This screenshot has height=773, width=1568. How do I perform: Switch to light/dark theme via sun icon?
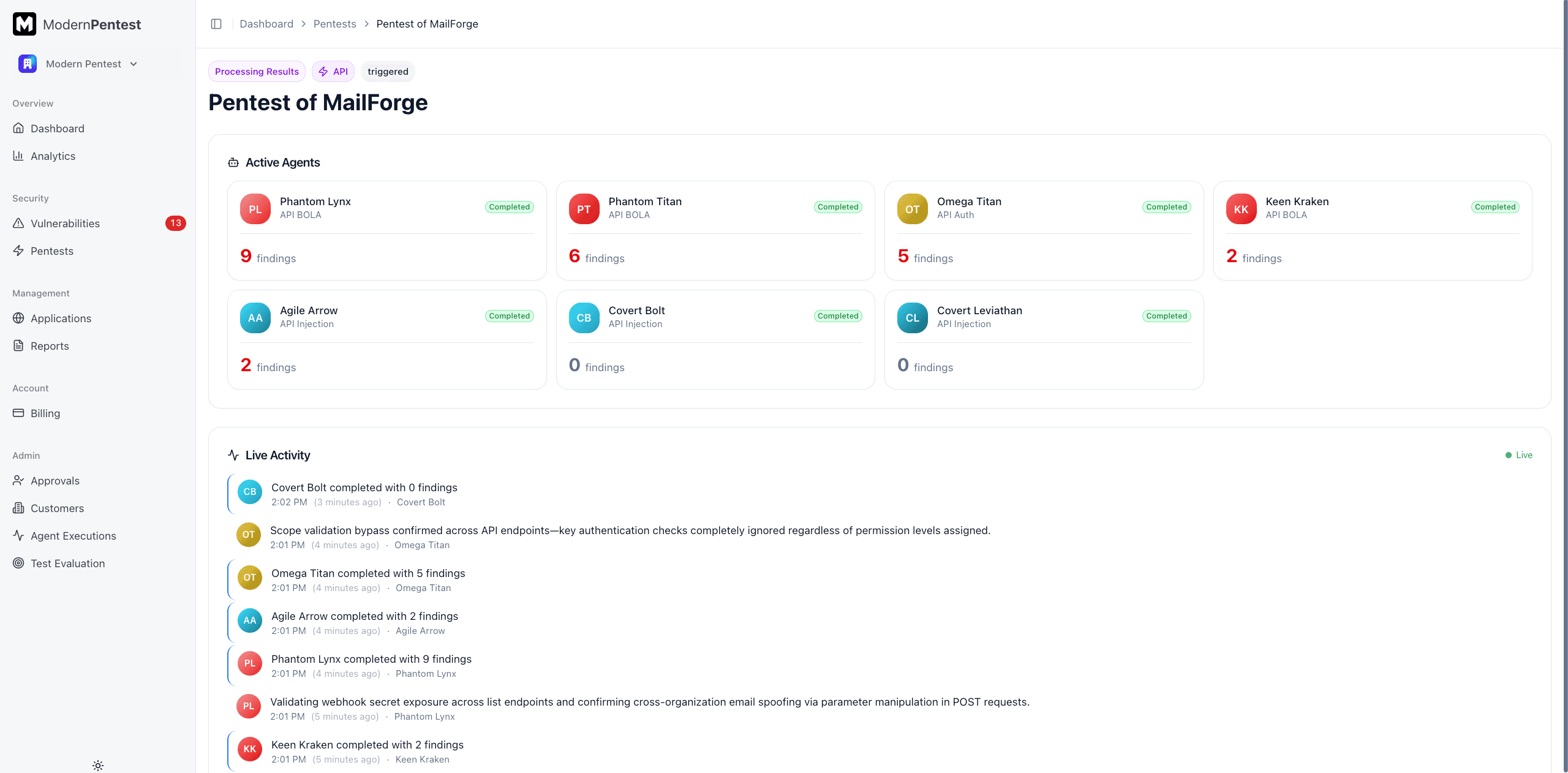tap(98, 765)
